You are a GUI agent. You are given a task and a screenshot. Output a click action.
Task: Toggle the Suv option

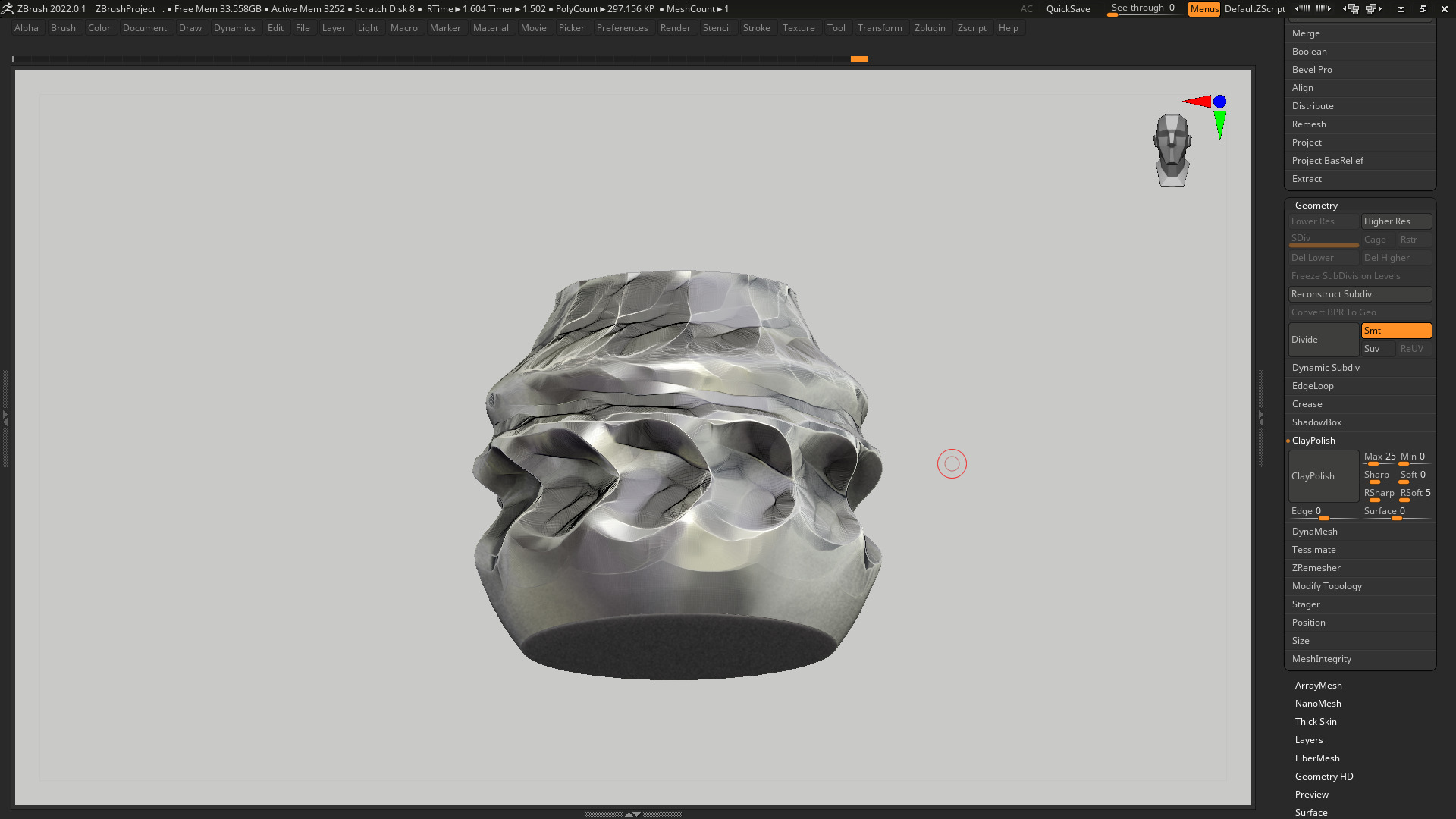pyautogui.click(x=1378, y=349)
